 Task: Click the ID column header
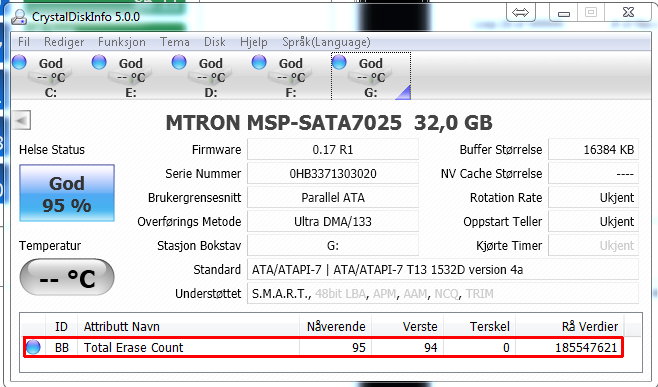(x=61, y=326)
